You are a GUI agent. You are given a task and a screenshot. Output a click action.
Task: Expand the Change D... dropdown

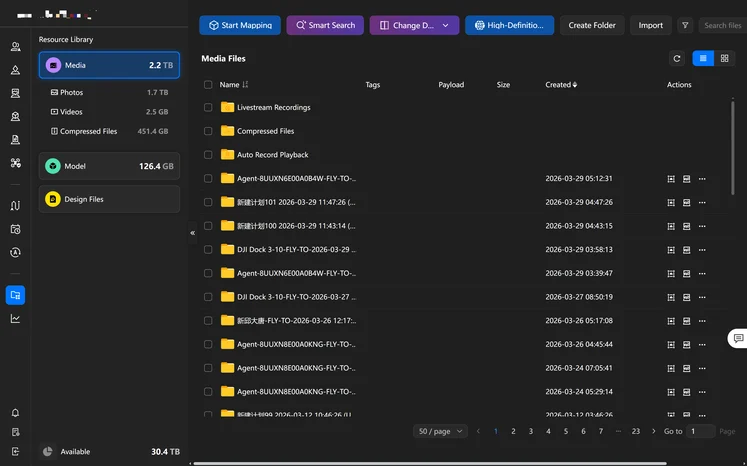pyautogui.click(x=414, y=25)
